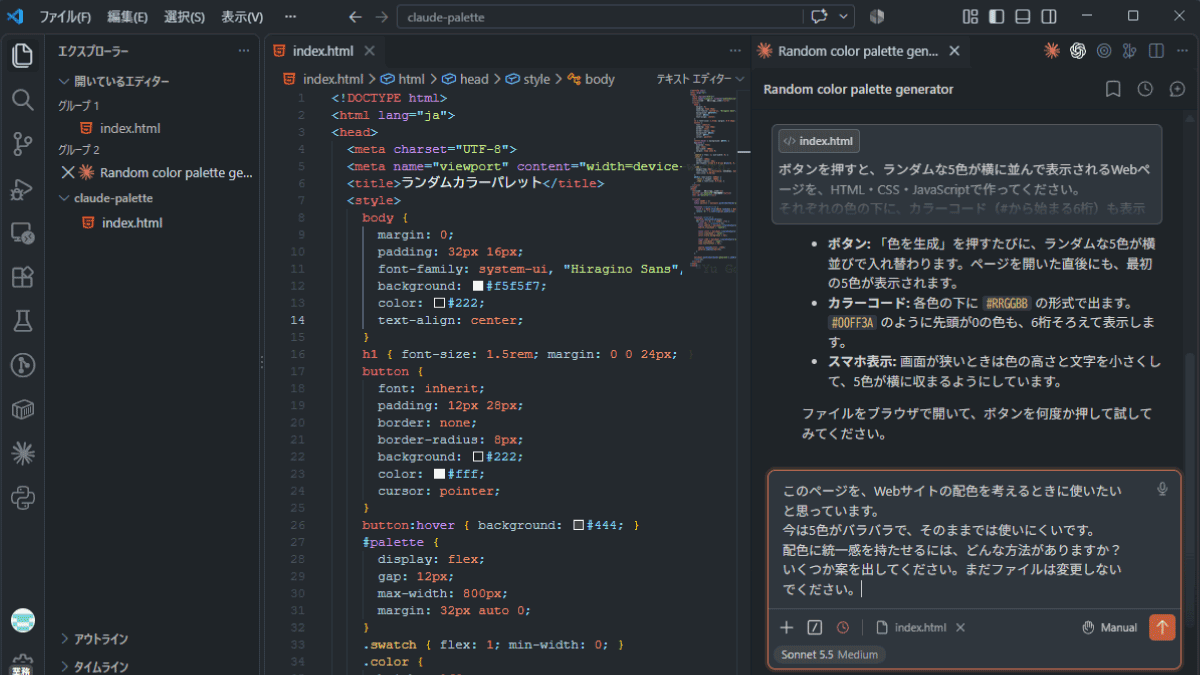Remove the index.html attachment from chat input

(x=960, y=627)
